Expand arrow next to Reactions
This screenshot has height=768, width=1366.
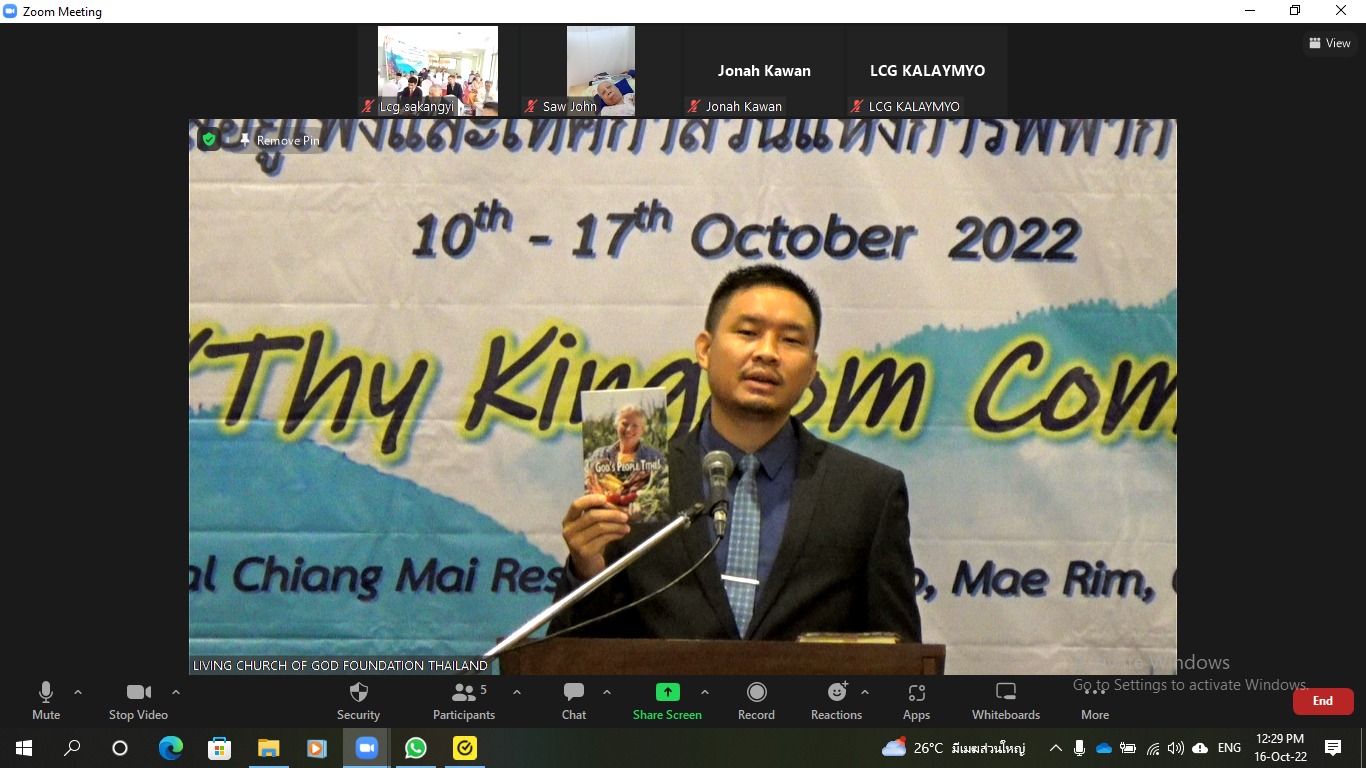point(865,692)
